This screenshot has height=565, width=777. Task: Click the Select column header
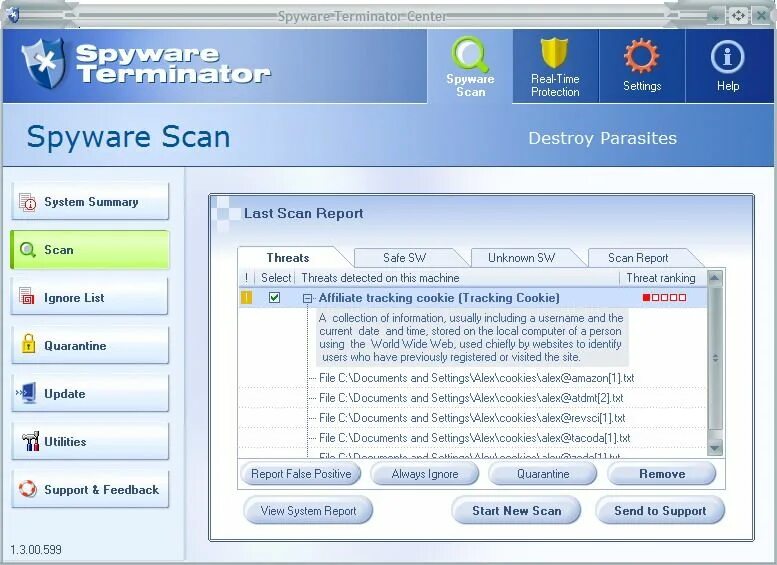click(276, 278)
